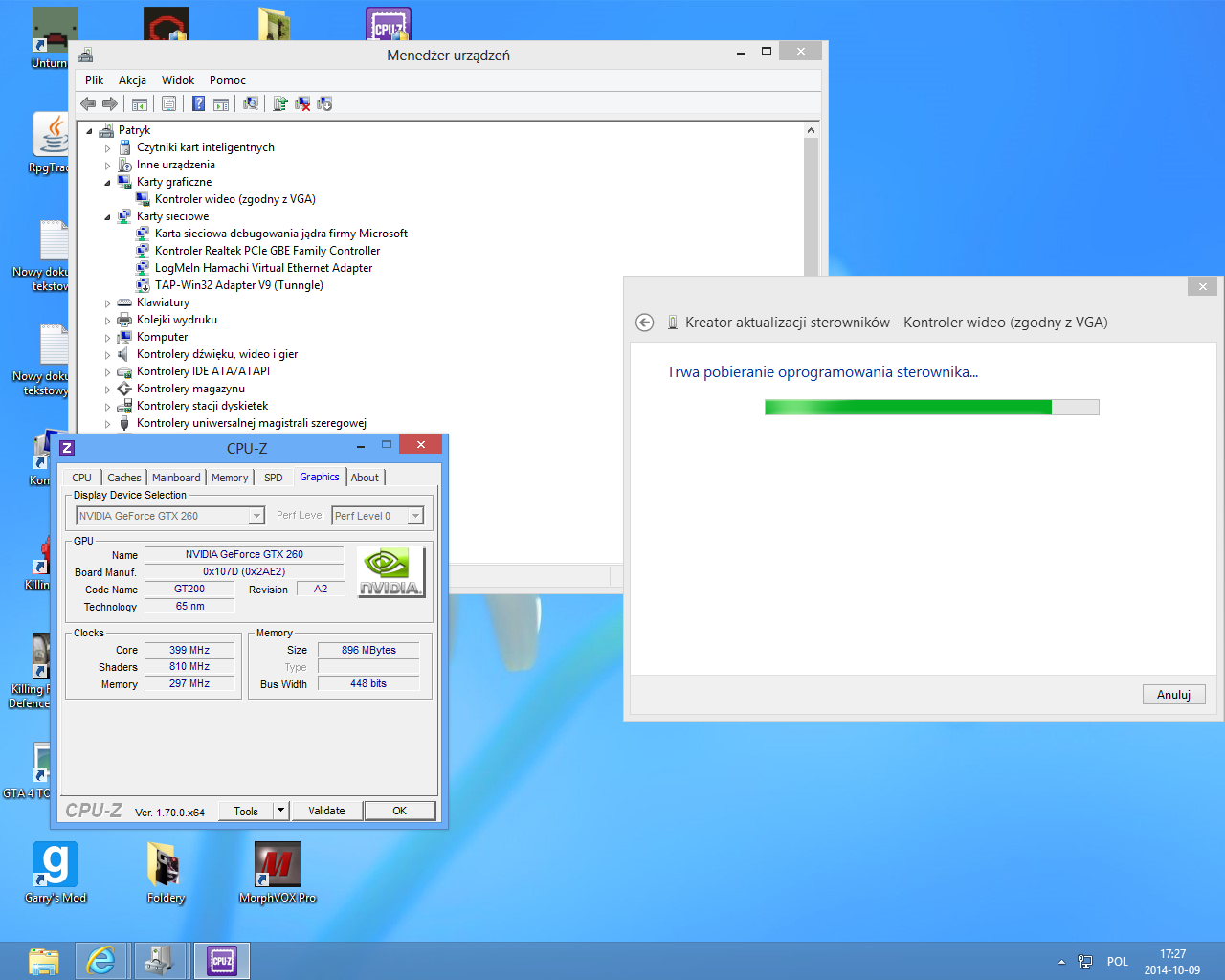Image resolution: width=1225 pixels, height=980 pixels.
Task: Click the OK button in CPU-Z
Action: coord(400,811)
